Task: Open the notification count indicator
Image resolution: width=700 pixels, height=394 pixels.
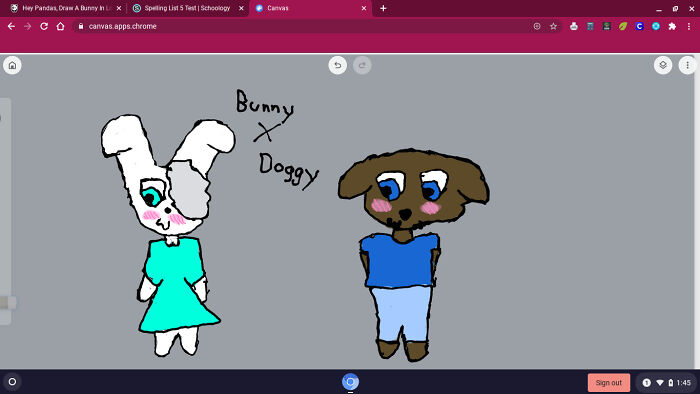Action: tap(646, 382)
